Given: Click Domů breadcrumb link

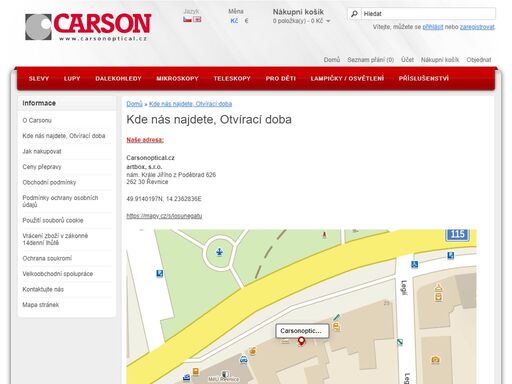Looking at the screenshot, I should (134, 104).
